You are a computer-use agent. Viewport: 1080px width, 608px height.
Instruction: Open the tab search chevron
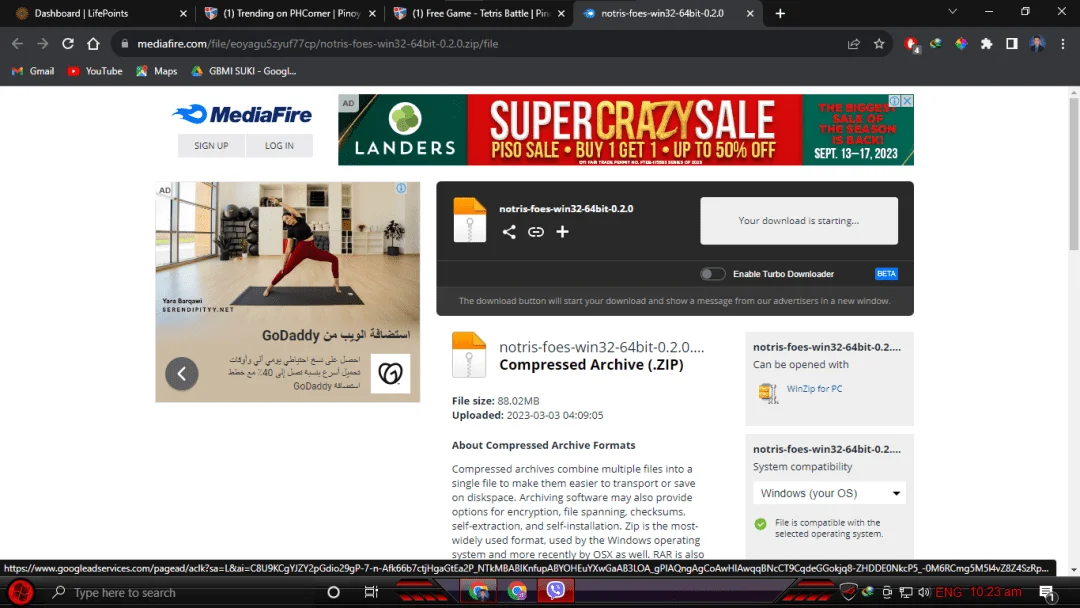coord(953,12)
